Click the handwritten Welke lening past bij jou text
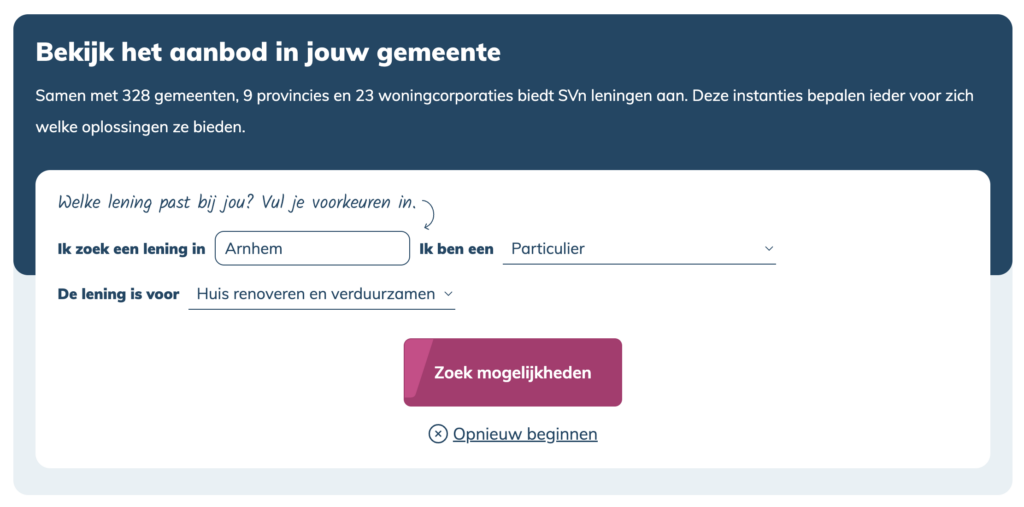1024x507 pixels. [x=236, y=203]
